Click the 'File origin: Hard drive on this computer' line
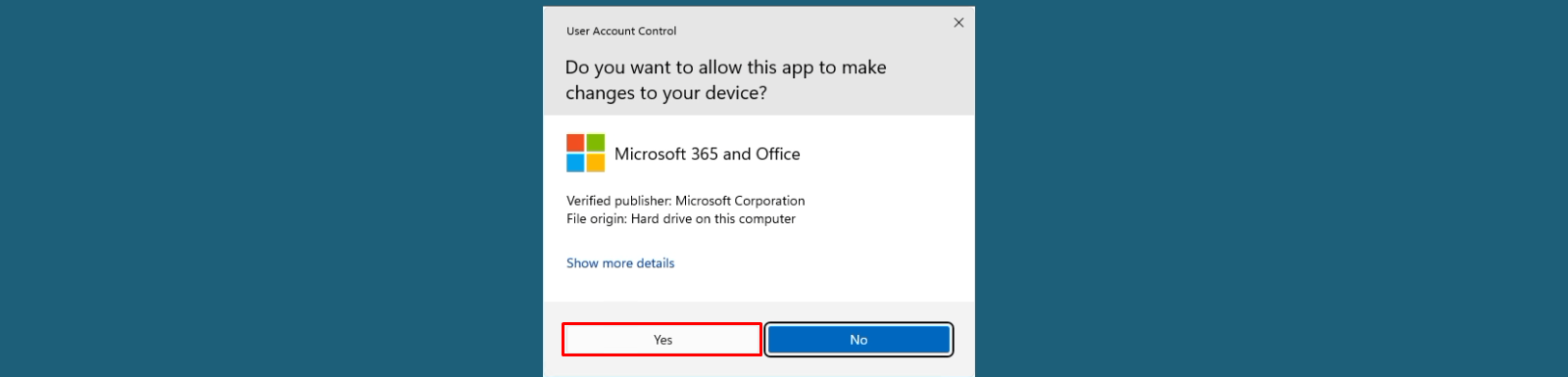This screenshot has height=377, width=1568. pyautogui.click(x=680, y=219)
